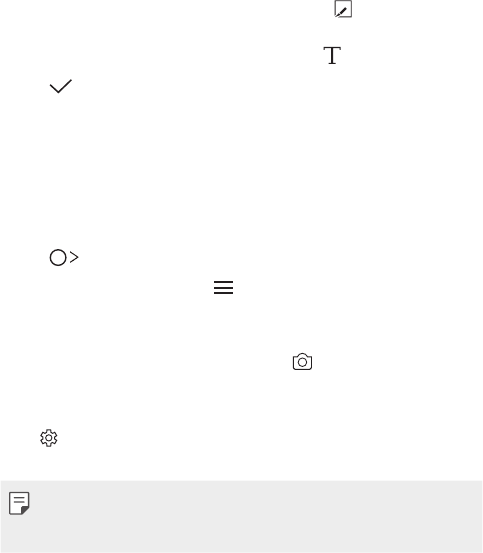This screenshot has height=553, width=483.
Task: Select the handwriting pen edit icon
Action: click(x=343, y=9)
